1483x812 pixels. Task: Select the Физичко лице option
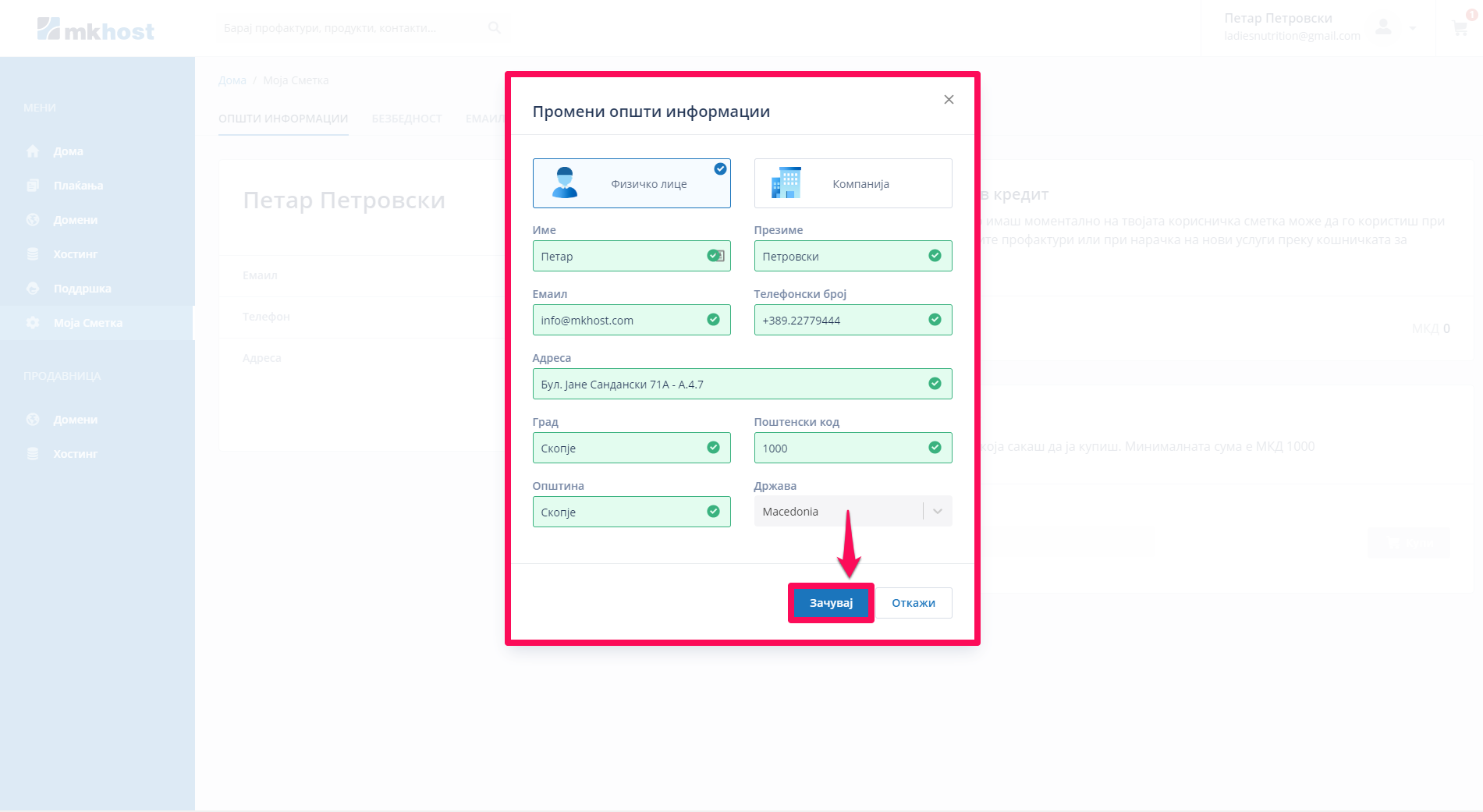tap(631, 183)
